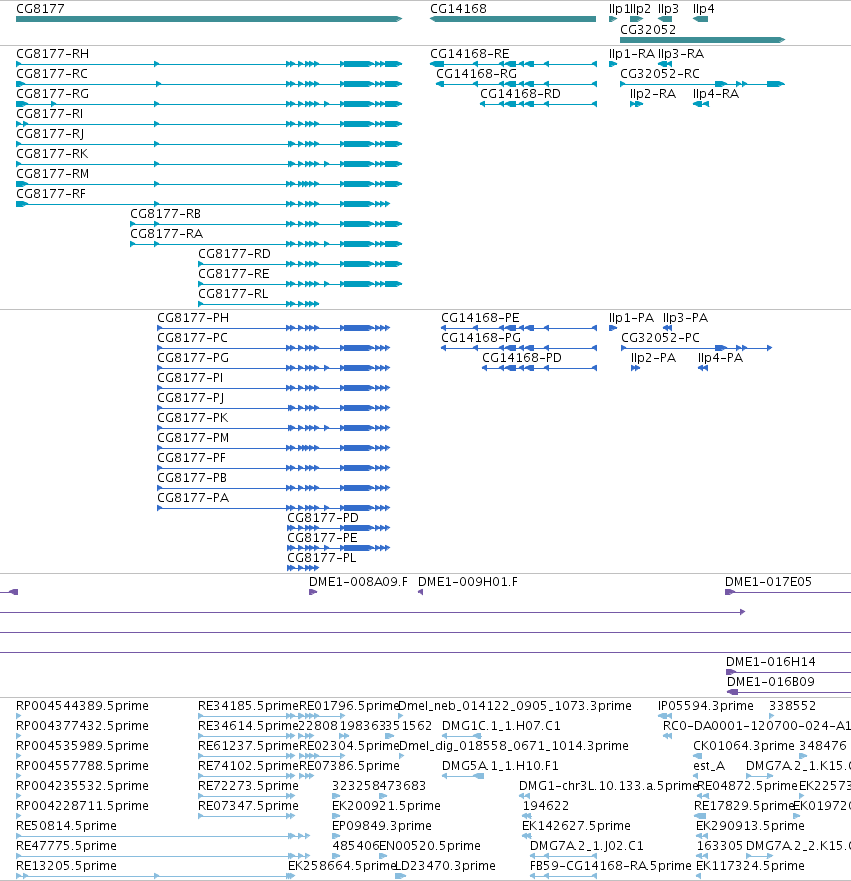Image resolution: width=851 pixels, height=881 pixels.
Task: Select protein CG8177-PF
Action: (x=192, y=458)
